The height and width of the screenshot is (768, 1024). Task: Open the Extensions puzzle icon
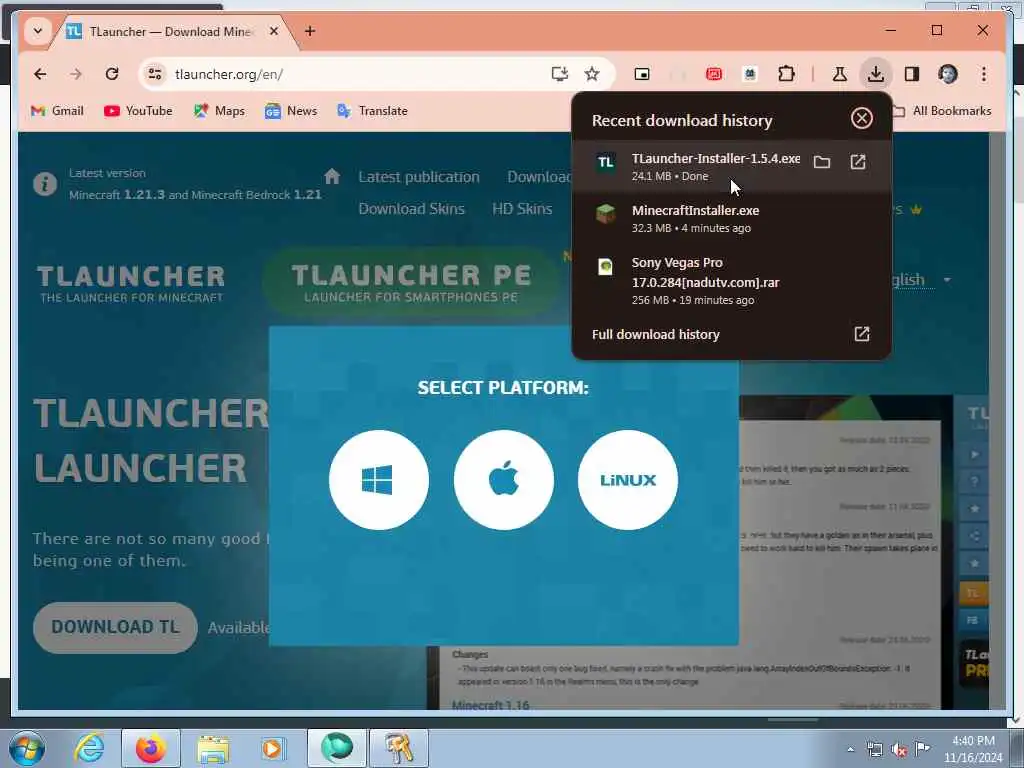(x=786, y=74)
